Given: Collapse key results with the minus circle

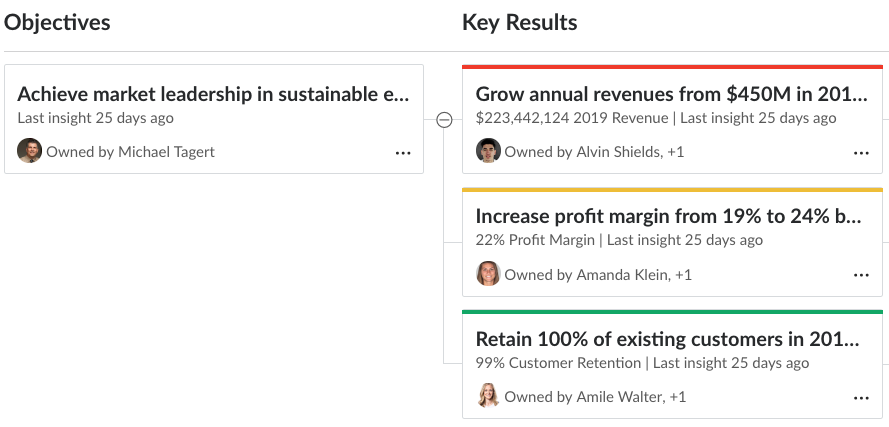Looking at the screenshot, I should 444,120.
